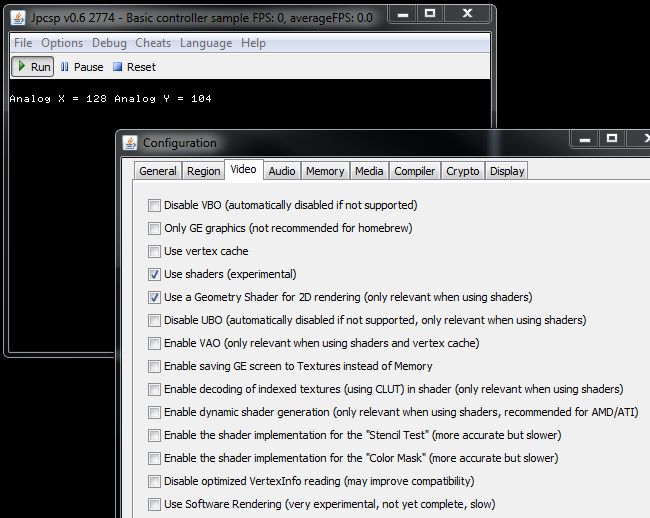Click the Run button in toolbar
This screenshot has height=518, width=650.
click(x=32, y=67)
